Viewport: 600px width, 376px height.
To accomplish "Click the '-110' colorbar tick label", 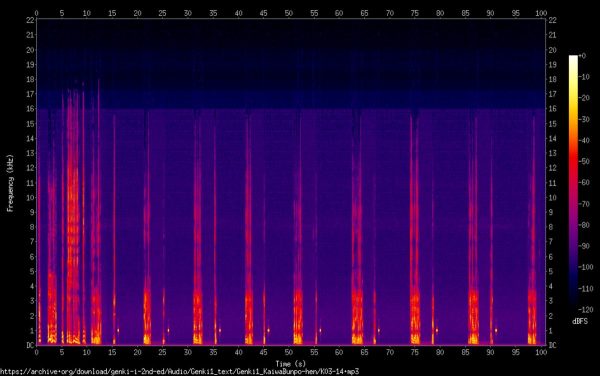I will pyautogui.click(x=586, y=288).
